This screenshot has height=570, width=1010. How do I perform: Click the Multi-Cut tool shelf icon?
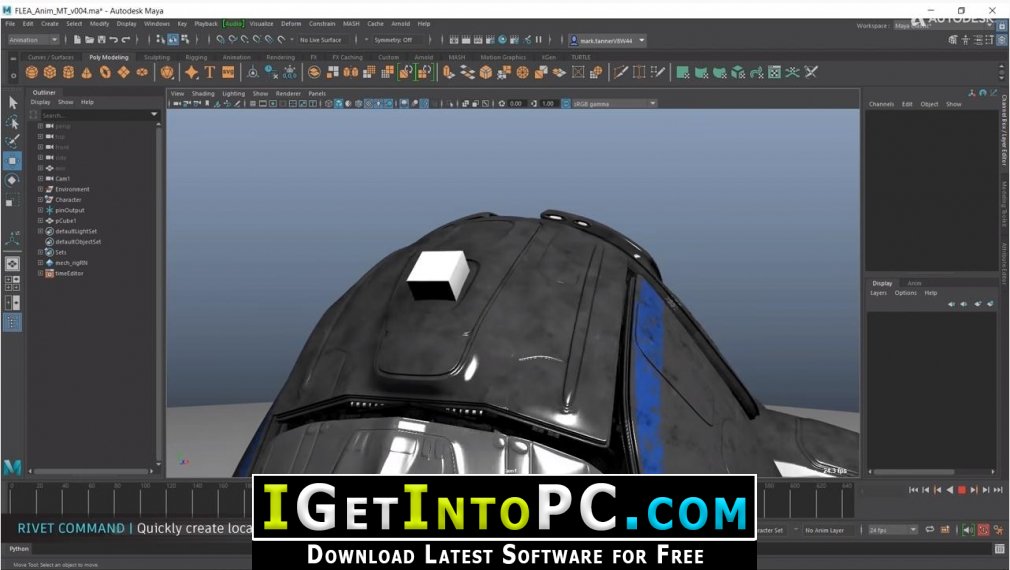[620, 72]
